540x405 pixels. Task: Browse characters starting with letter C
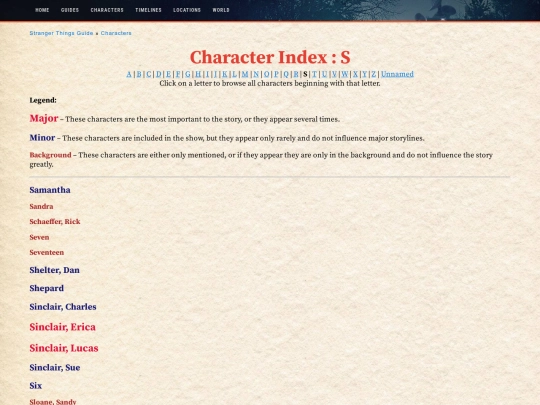click(149, 74)
